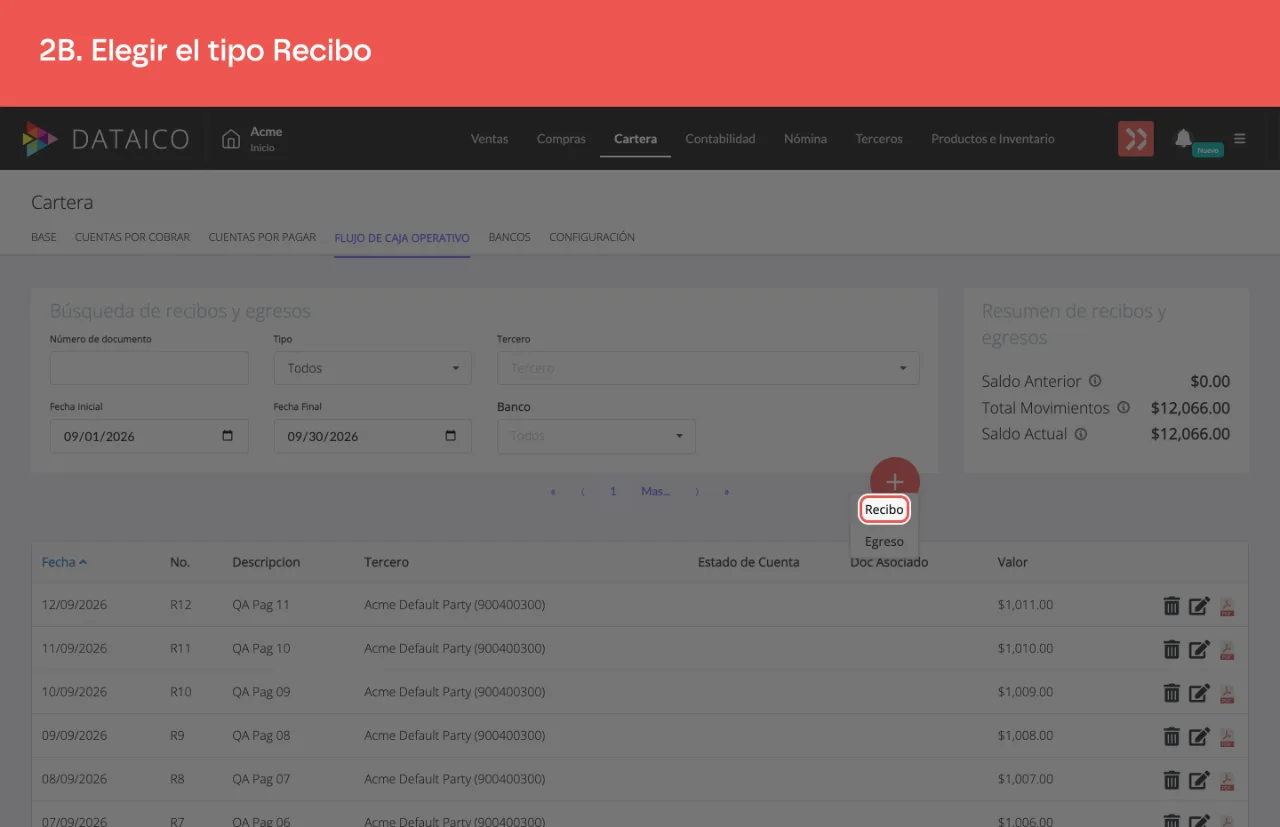Open PDF for receipt R11
Viewport: 1280px width, 827px height.
(1227, 650)
